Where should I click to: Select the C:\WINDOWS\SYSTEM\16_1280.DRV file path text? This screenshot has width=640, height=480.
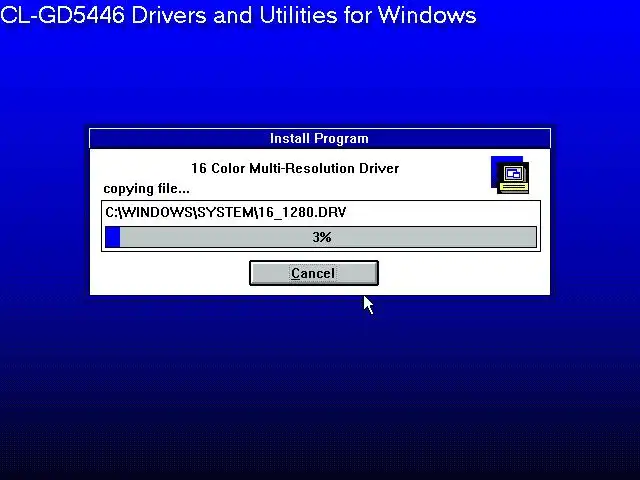(x=226, y=212)
